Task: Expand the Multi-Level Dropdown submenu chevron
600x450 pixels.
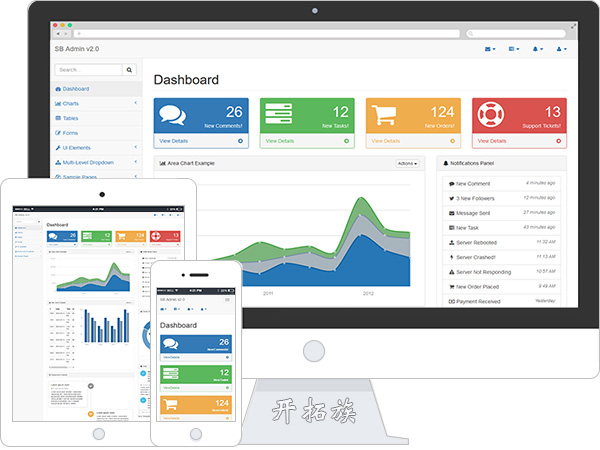Action: coord(136,162)
